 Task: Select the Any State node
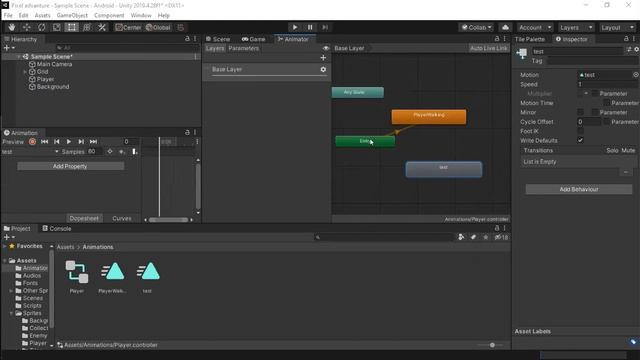(358, 92)
